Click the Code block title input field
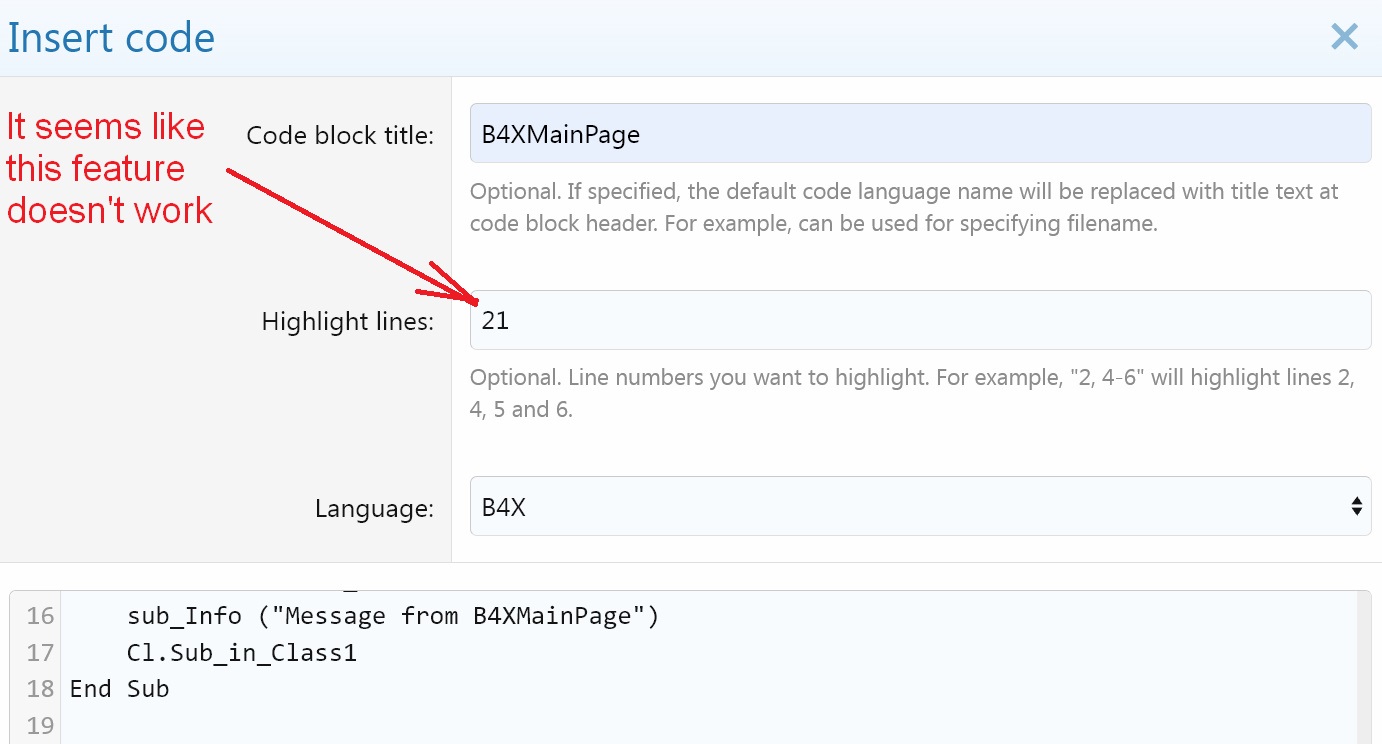Viewport: 1382px width, 744px height. coord(920,133)
